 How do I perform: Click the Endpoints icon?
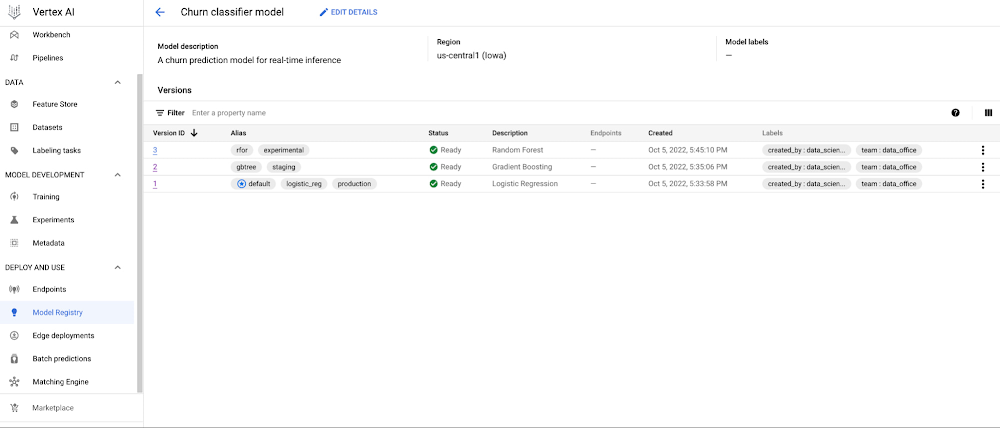(x=14, y=289)
